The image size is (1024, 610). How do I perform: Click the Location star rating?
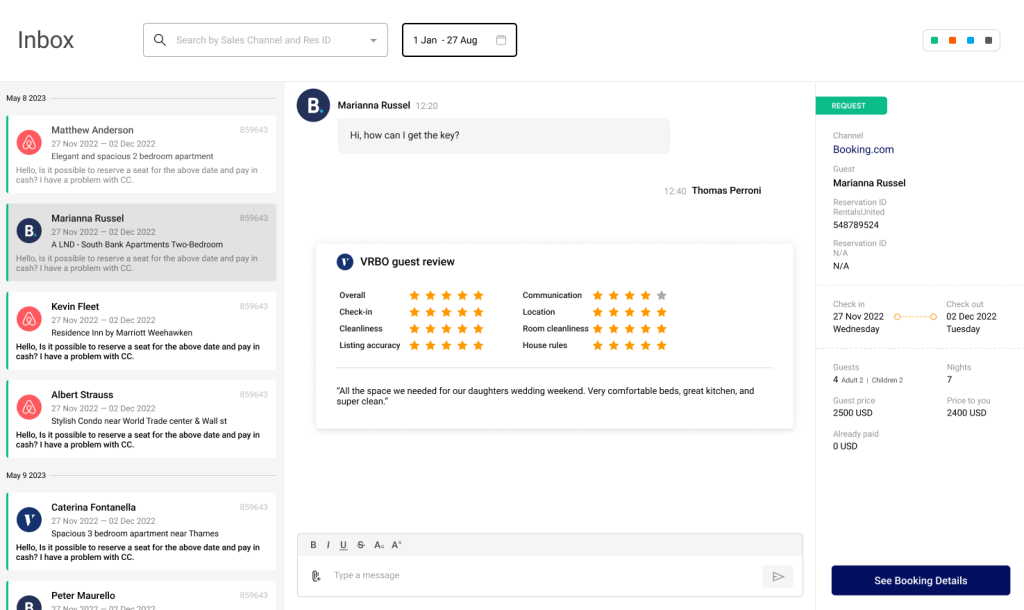tap(630, 312)
